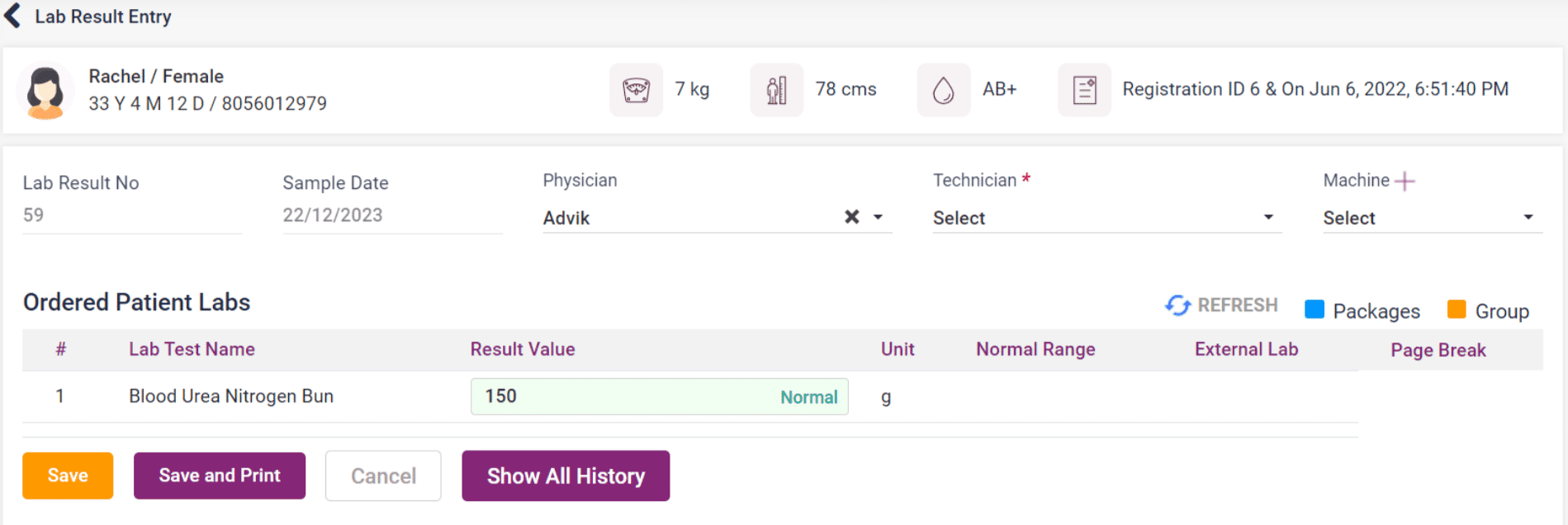
Task: Click the orange Group color swatch
Action: (1457, 310)
